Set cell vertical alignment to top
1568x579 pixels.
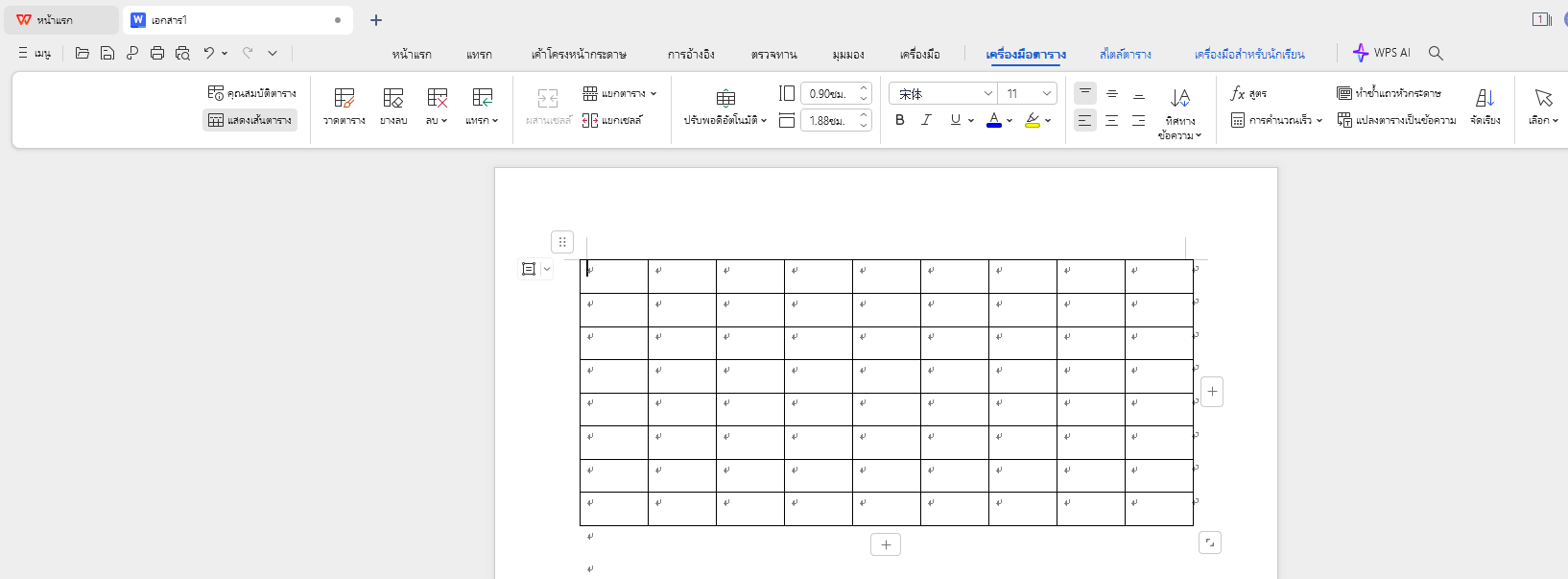click(x=1085, y=93)
